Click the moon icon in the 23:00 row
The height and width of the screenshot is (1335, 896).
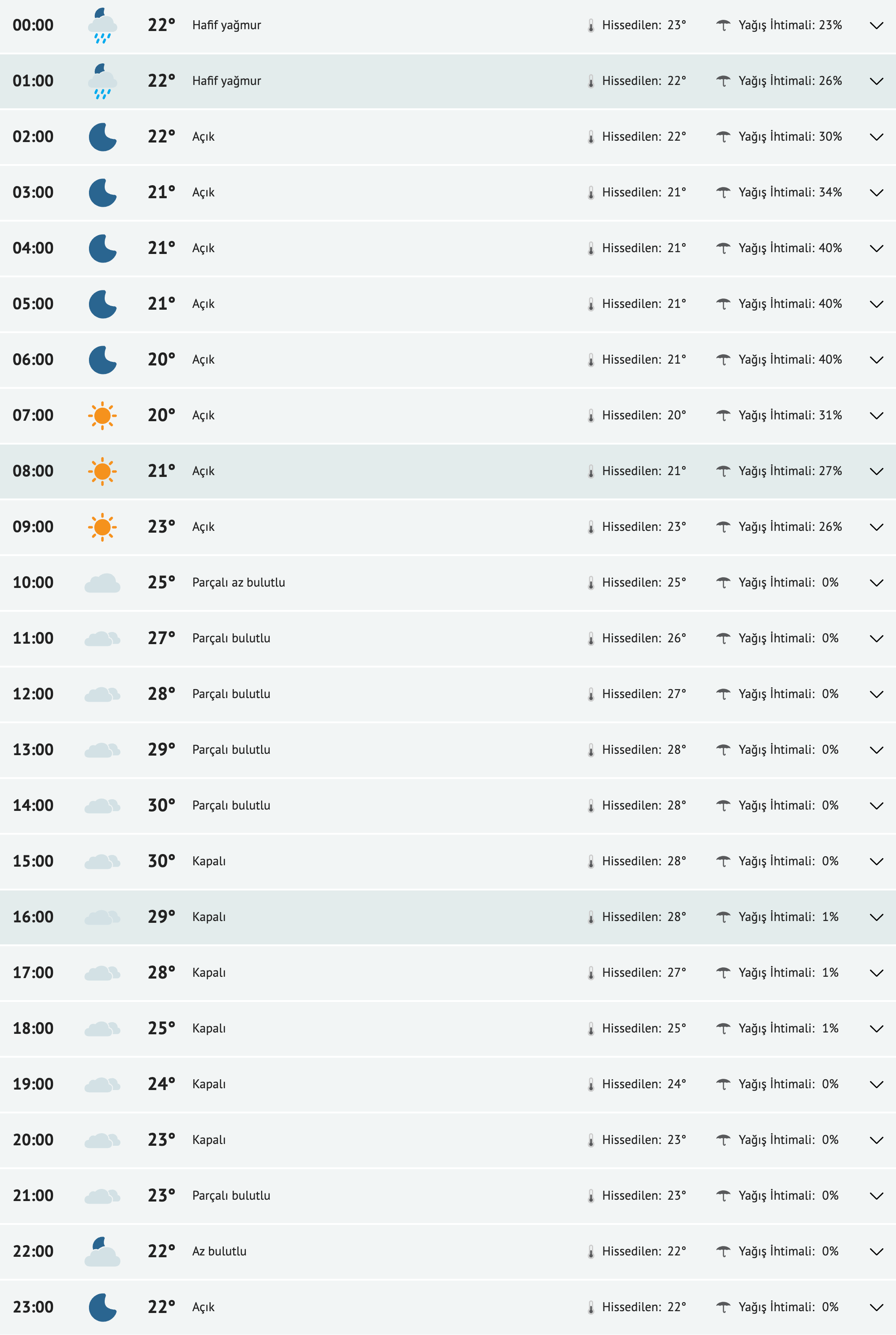[102, 1308]
